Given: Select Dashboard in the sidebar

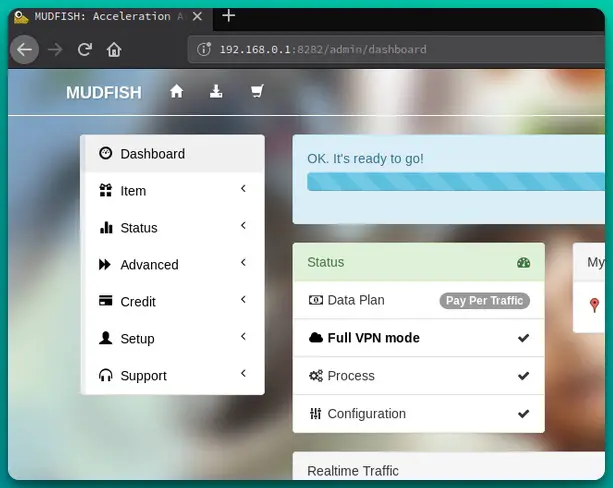Looking at the screenshot, I should [x=172, y=154].
